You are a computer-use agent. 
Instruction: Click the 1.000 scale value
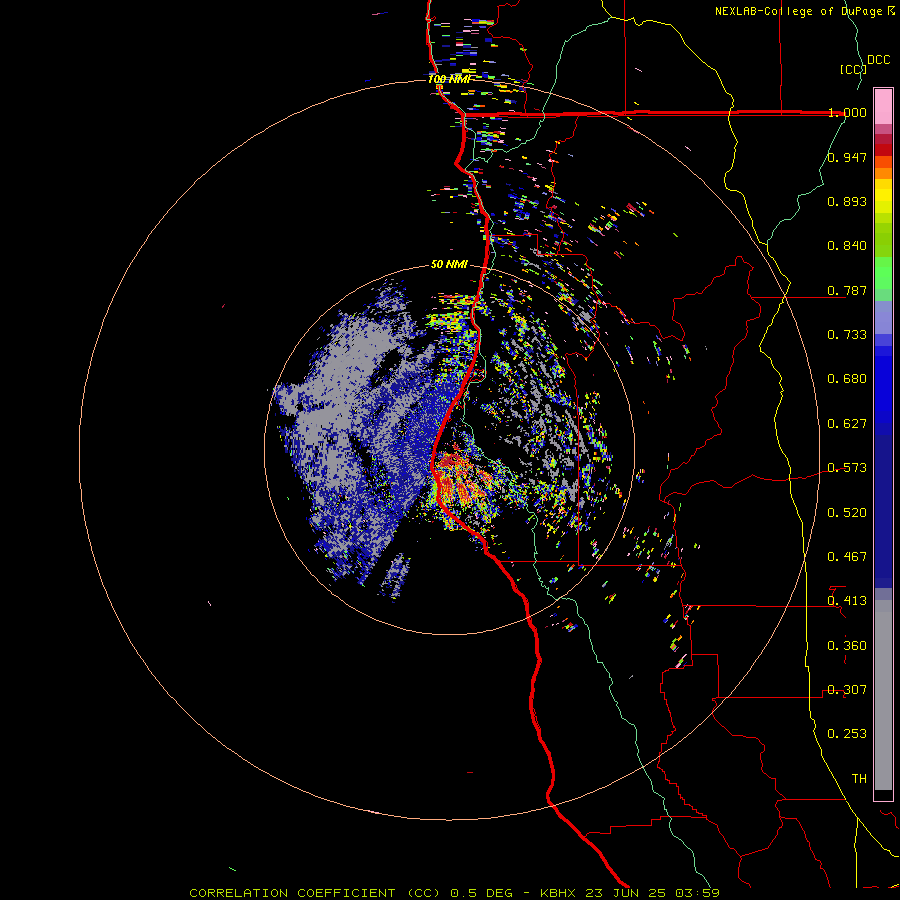click(x=847, y=112)
